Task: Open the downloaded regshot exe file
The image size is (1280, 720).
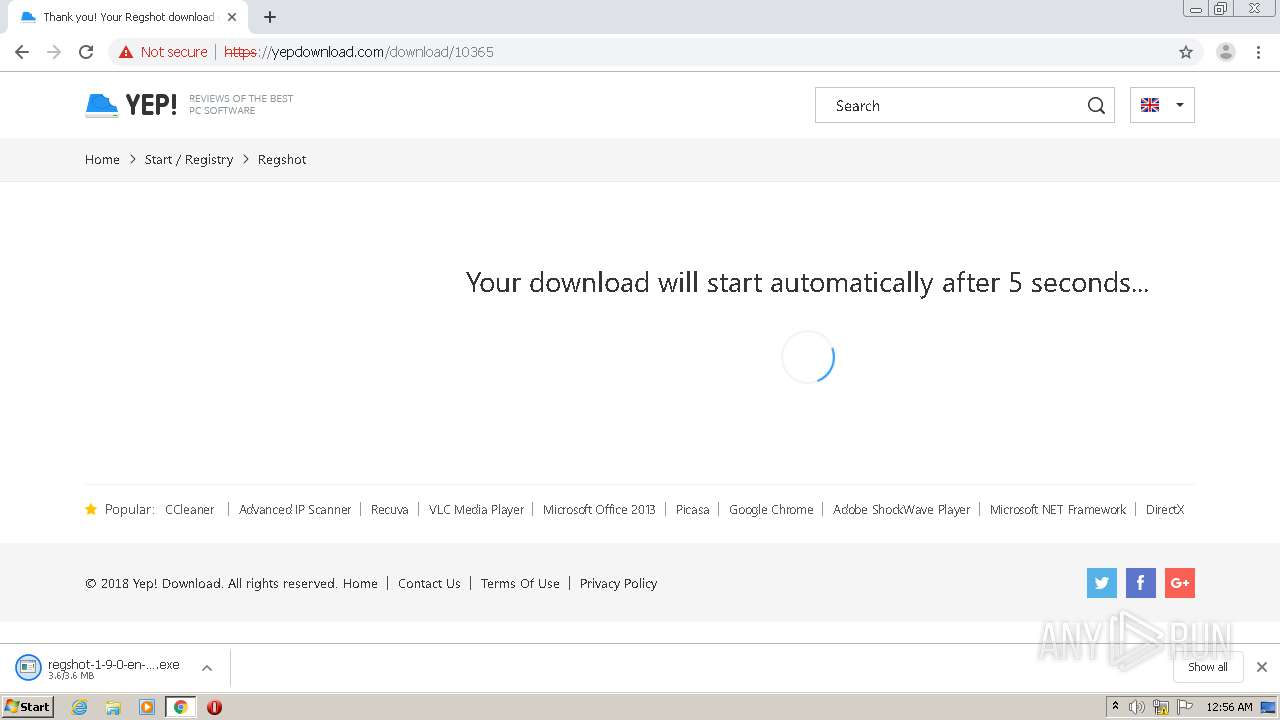Action: pos(98,667)
